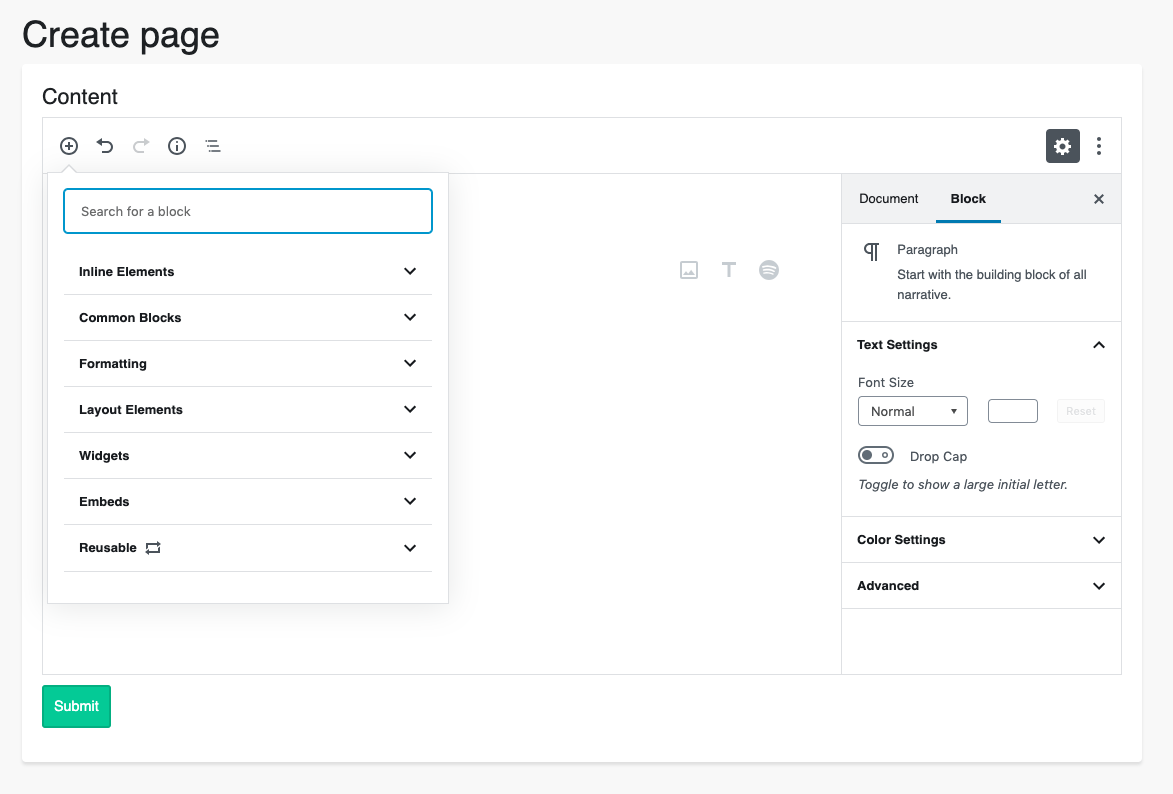The height and width of the screenshot is (794, 1173).
Task: Click the Undo arrow icon
Action: [x=105, y=146]
